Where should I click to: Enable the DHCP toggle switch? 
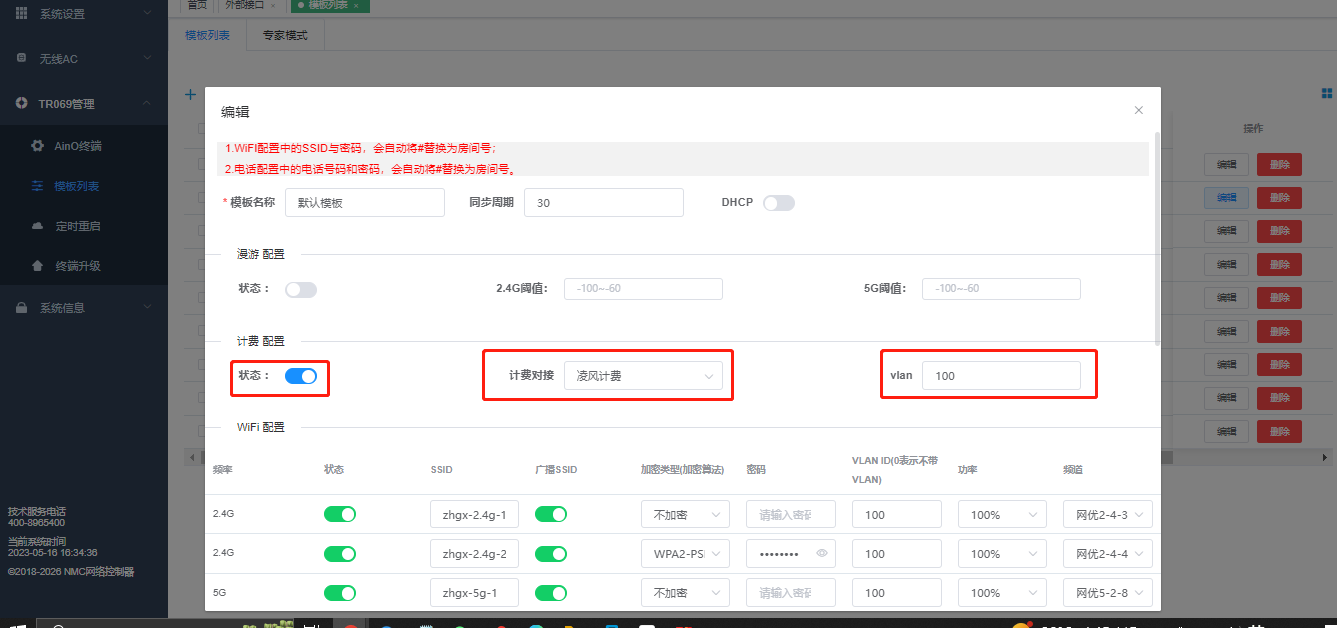pyautogui.click(x=778, y=203)
